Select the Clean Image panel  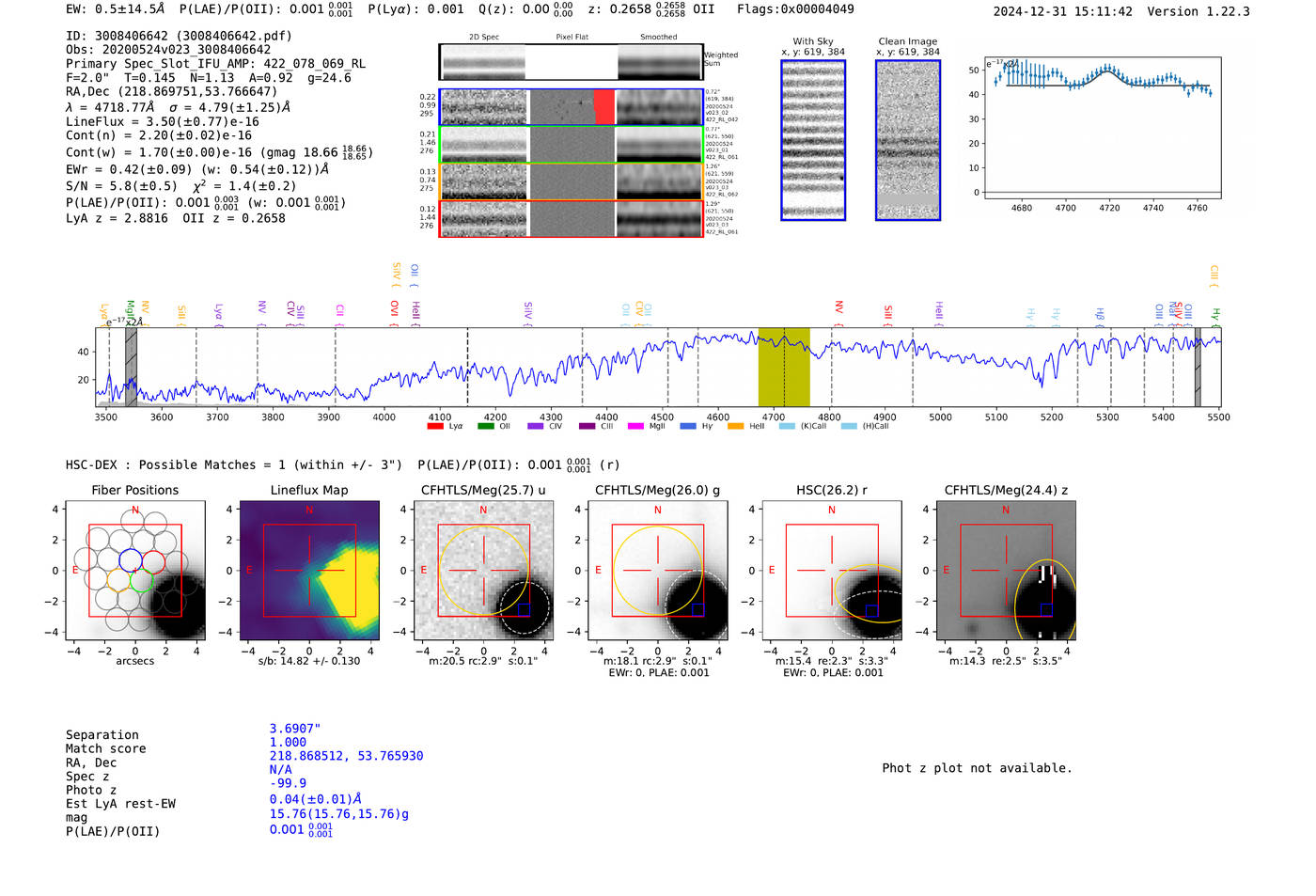point(908,140)
